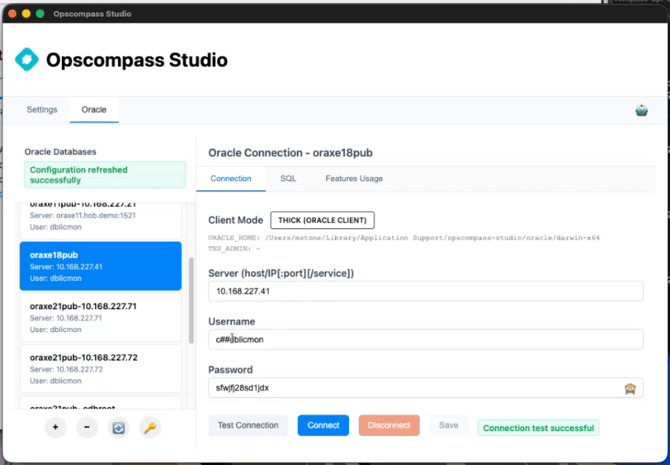The height and width of the screenshot is (465, 670).
Task: Reveal password with the monkey icon
Action: pos(631,388)
